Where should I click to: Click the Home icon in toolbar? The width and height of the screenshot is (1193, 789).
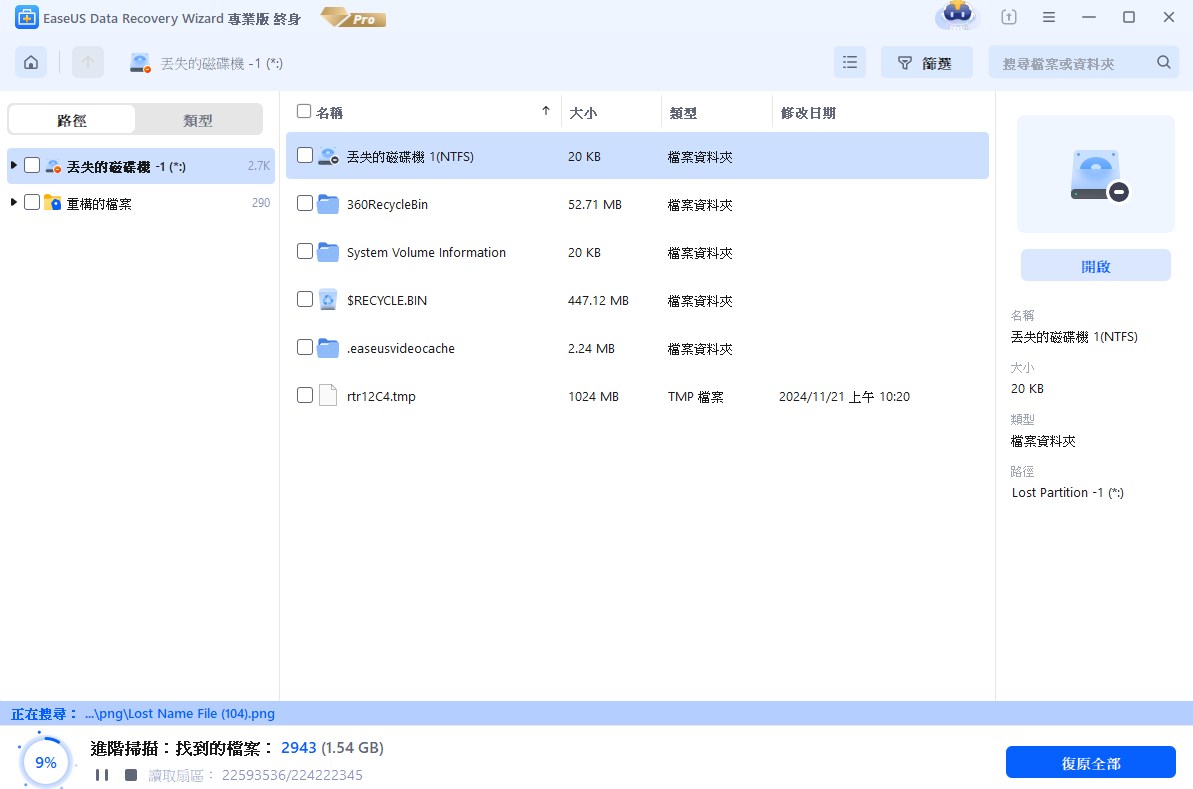[x=31, y=62]
